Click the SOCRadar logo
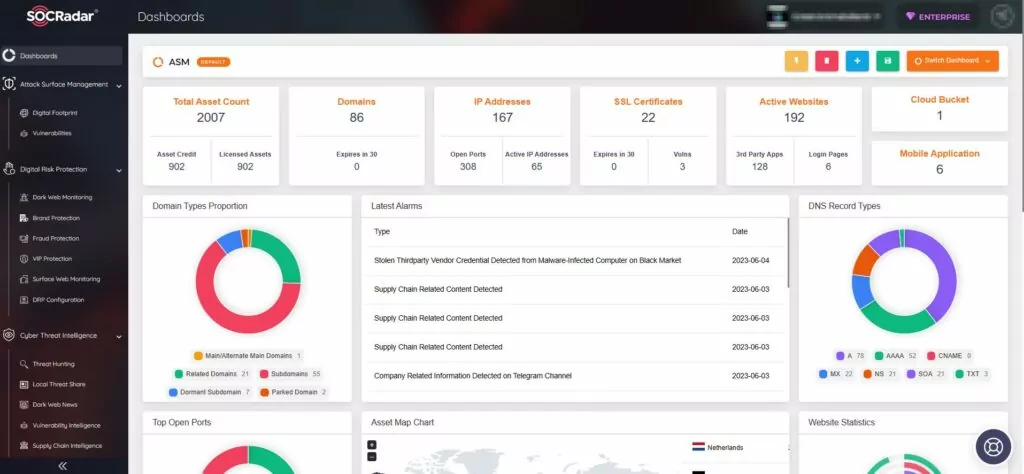This screenshot has height=474, width=1024. tap(63, 16)
